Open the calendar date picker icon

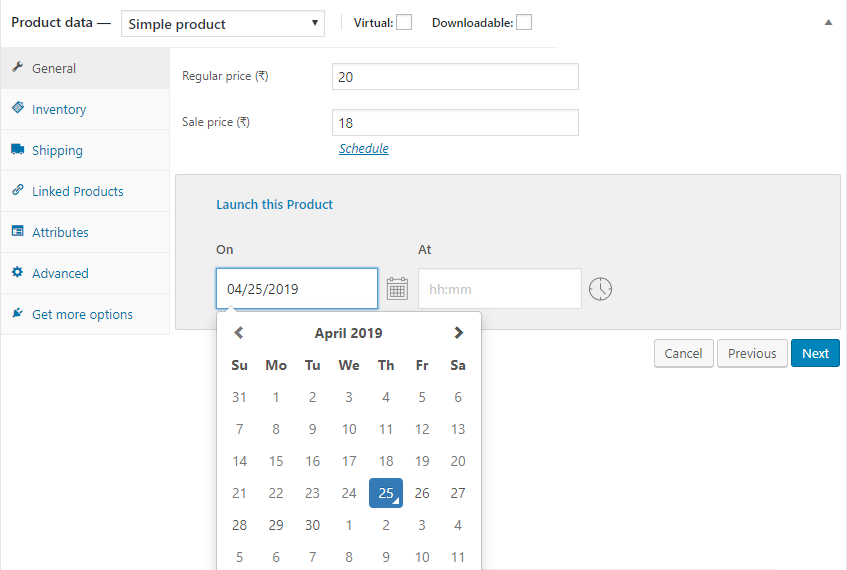(x=397, y=289)
